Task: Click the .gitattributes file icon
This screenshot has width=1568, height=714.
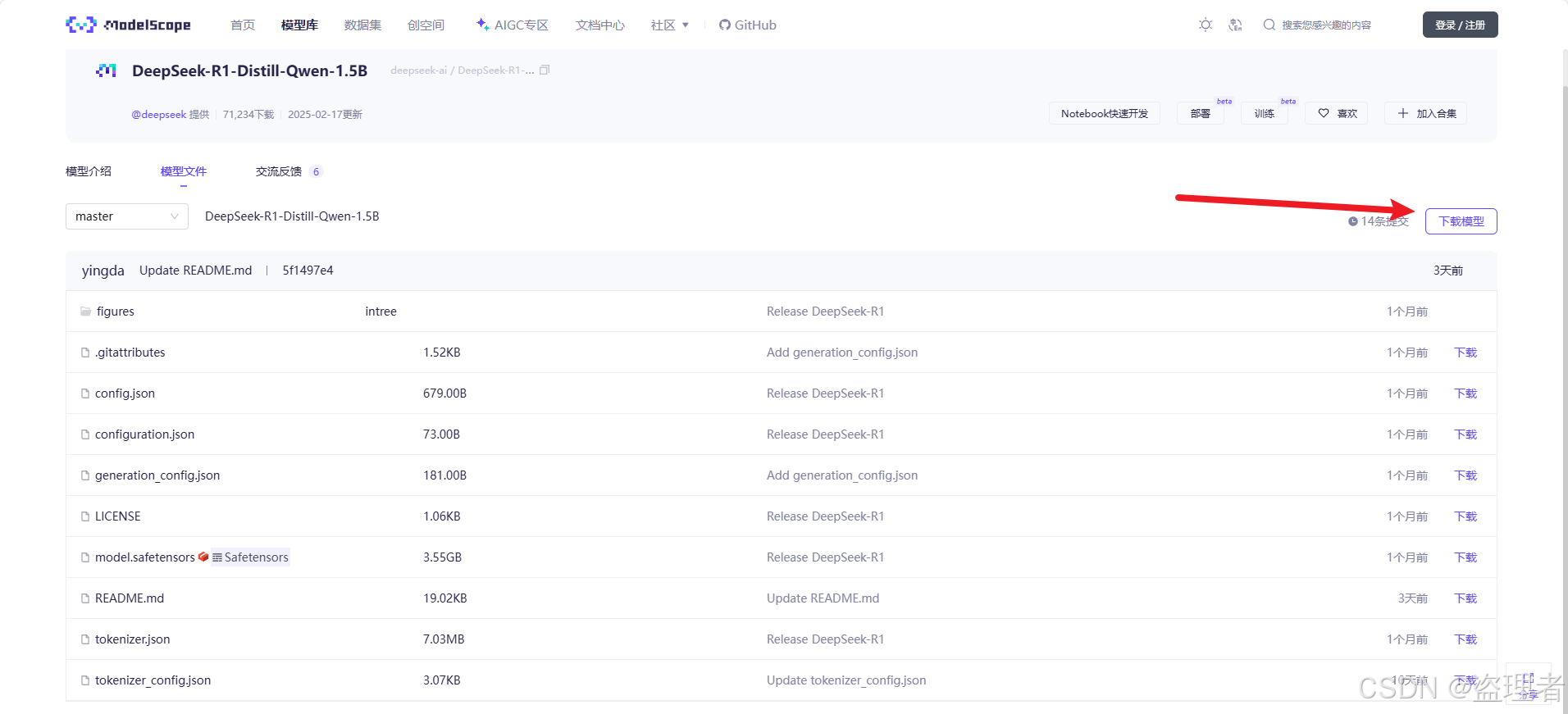Action: (x=85, y=352)
